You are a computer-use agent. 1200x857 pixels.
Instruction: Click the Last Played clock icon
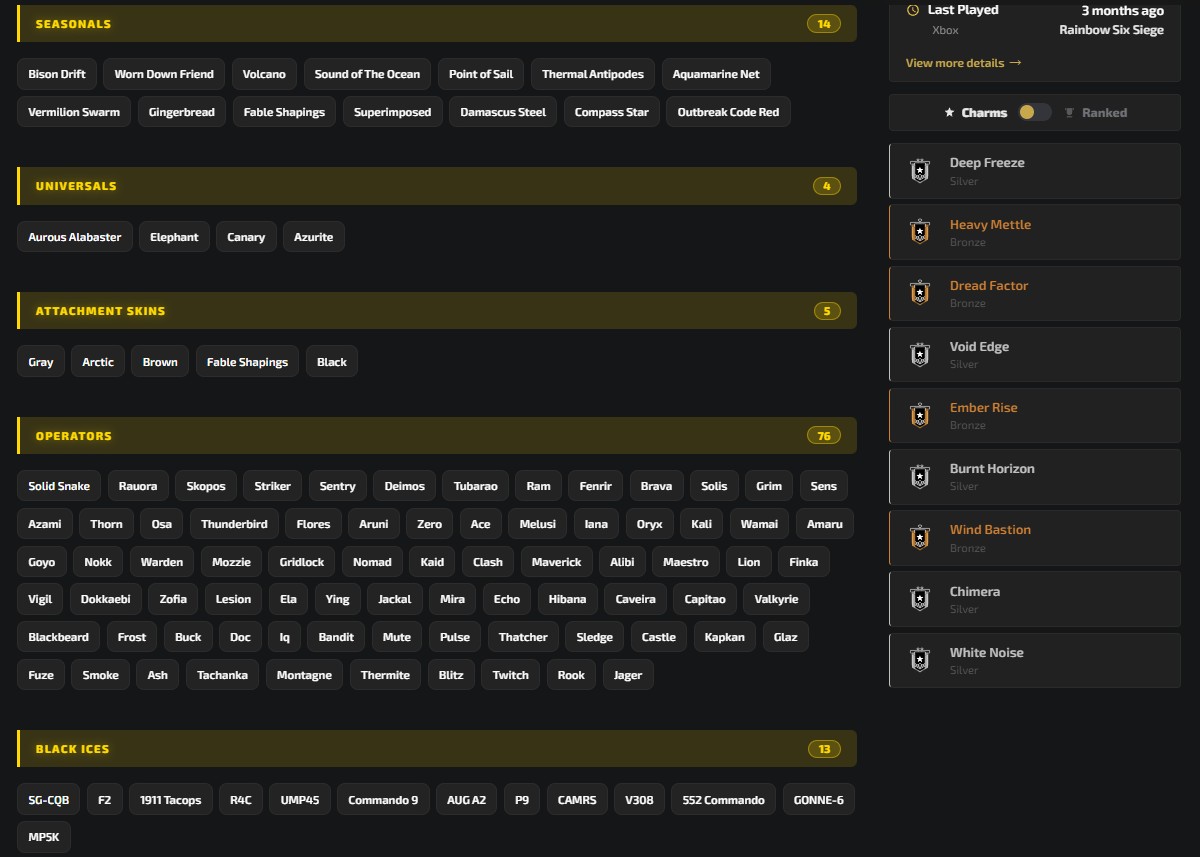(912, 10)
